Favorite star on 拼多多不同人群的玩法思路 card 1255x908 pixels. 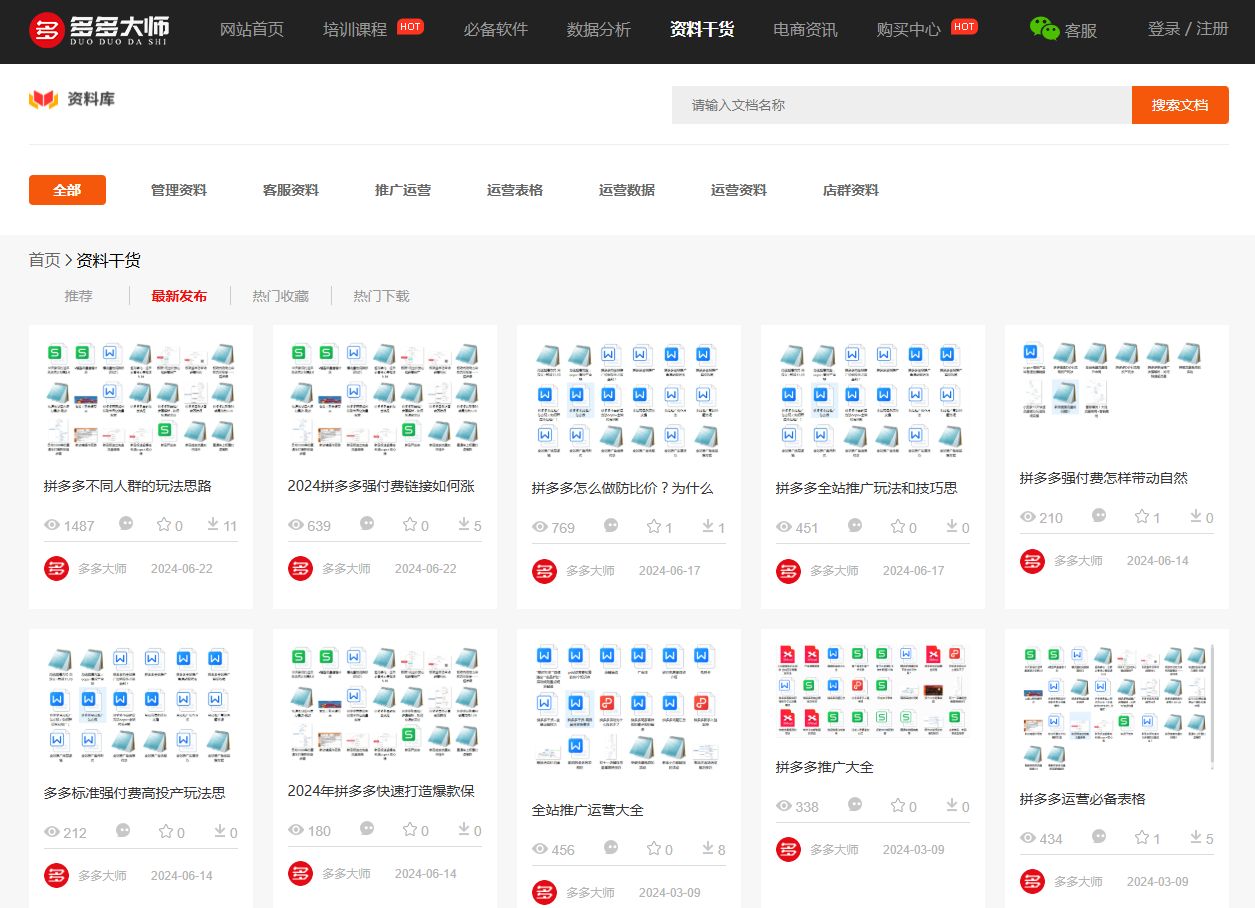(x=164, y=525)
